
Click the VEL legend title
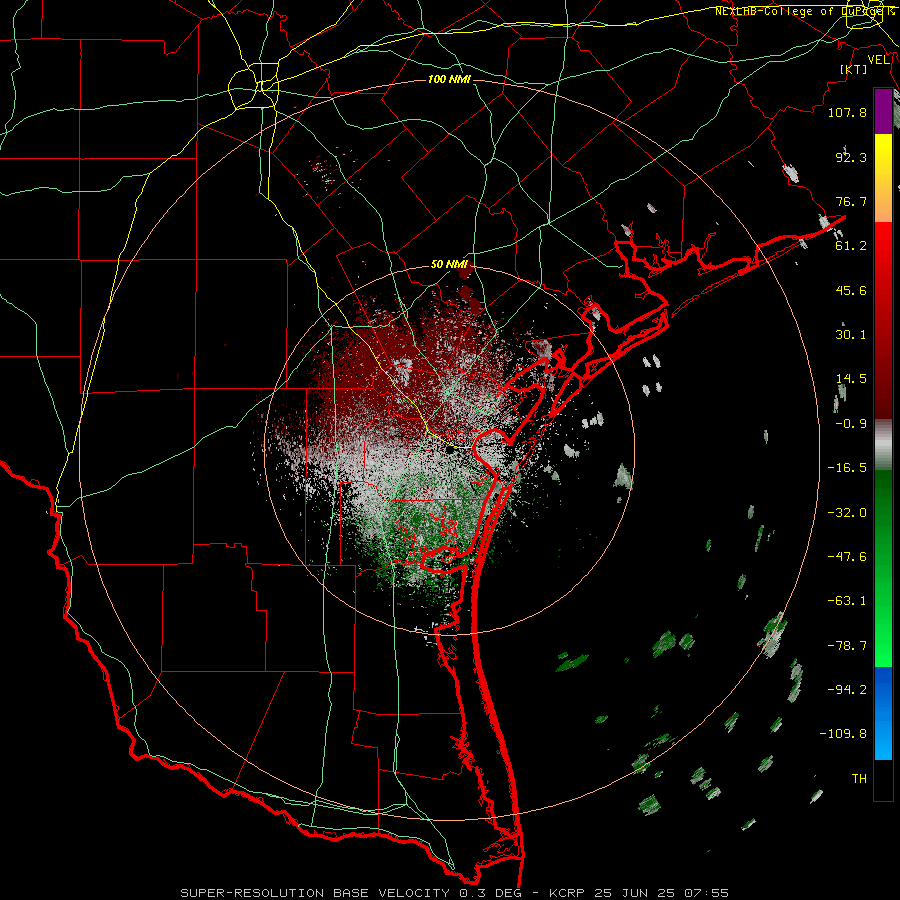(x=878, y=60)
